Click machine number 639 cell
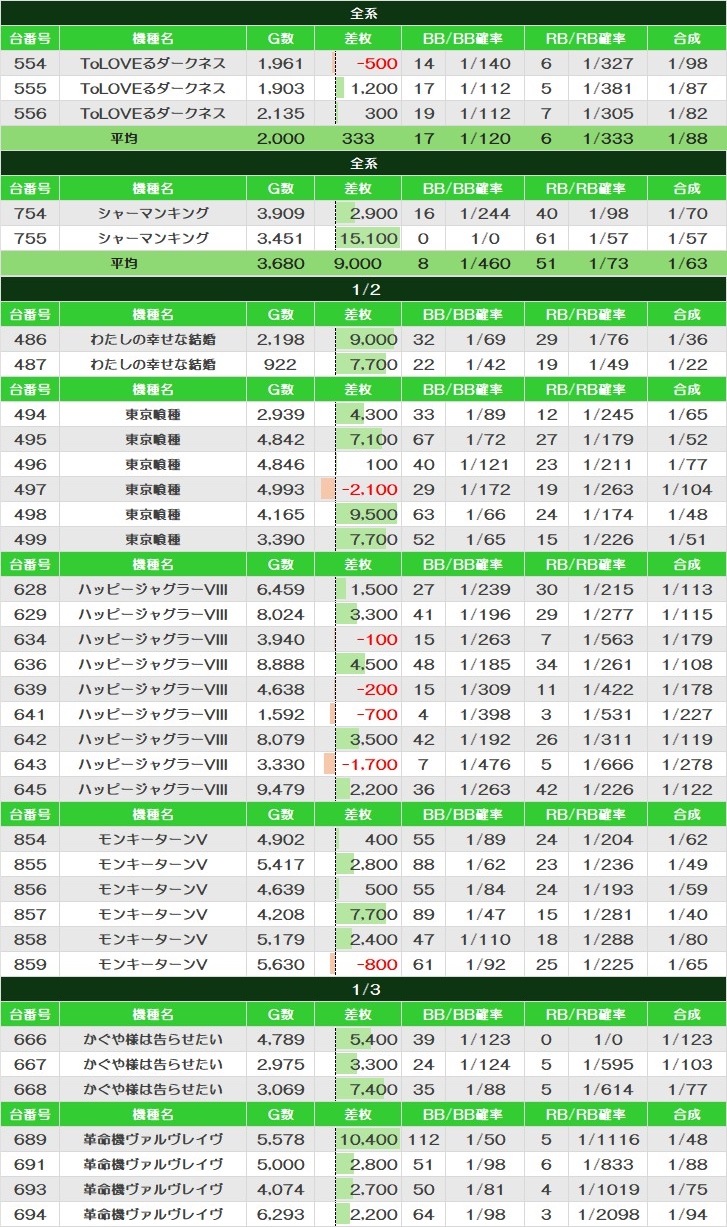The width and height of the screenshot is (727, 1227). (30, 689)
